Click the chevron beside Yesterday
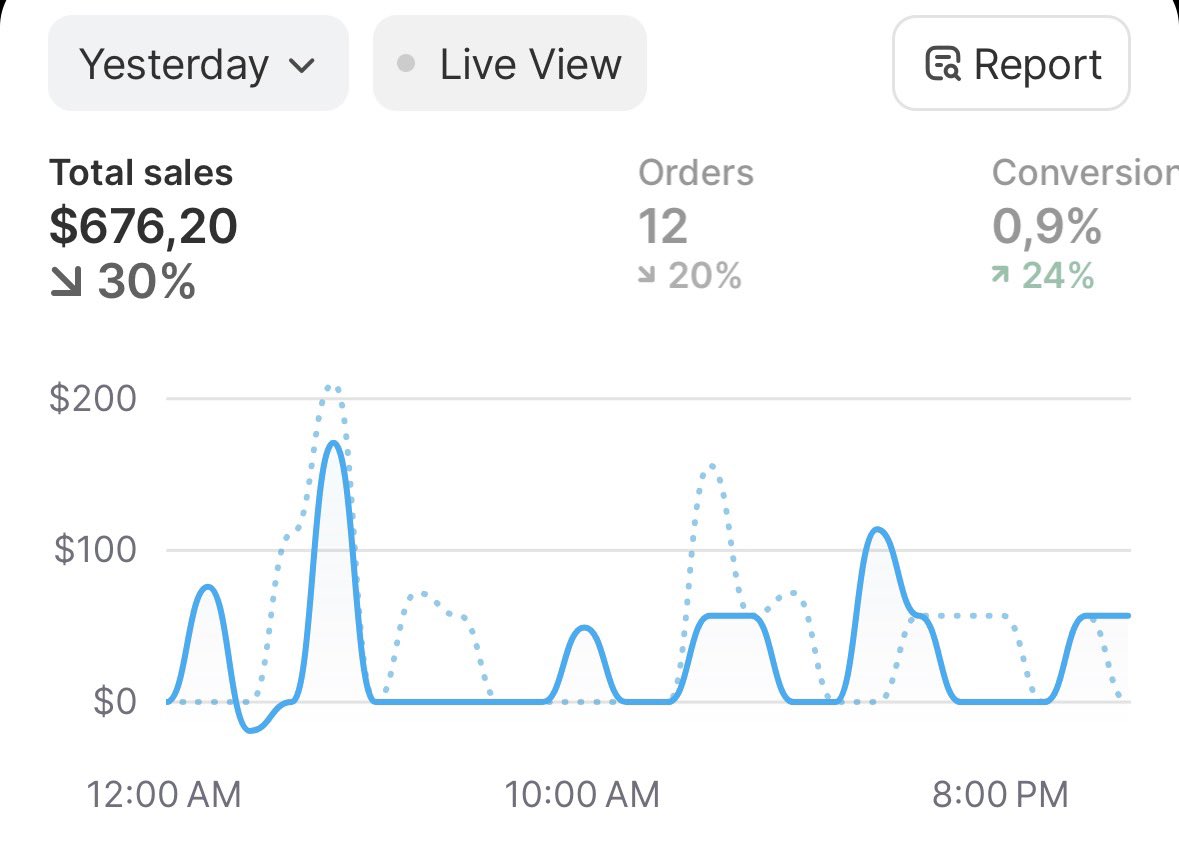Viewport: 1179px width, 861px height. (301, 67)
